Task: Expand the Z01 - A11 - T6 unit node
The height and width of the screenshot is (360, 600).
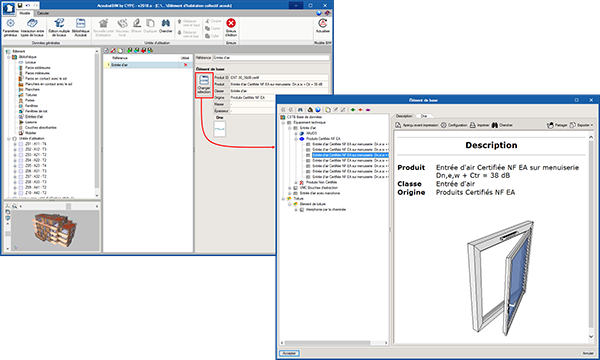Action: 15,144
